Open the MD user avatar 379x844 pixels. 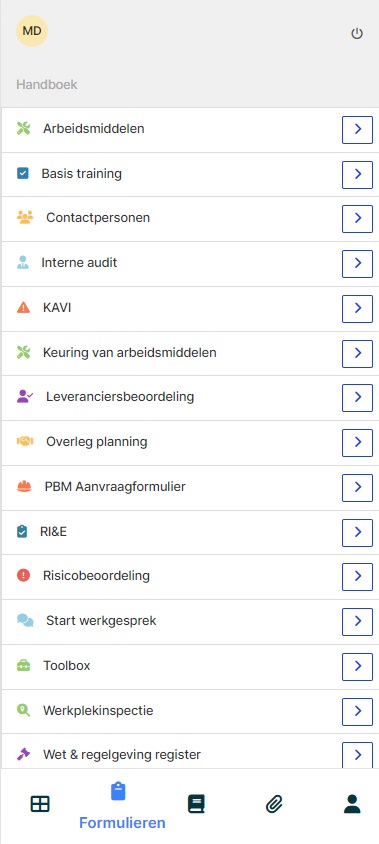point(32,31)
